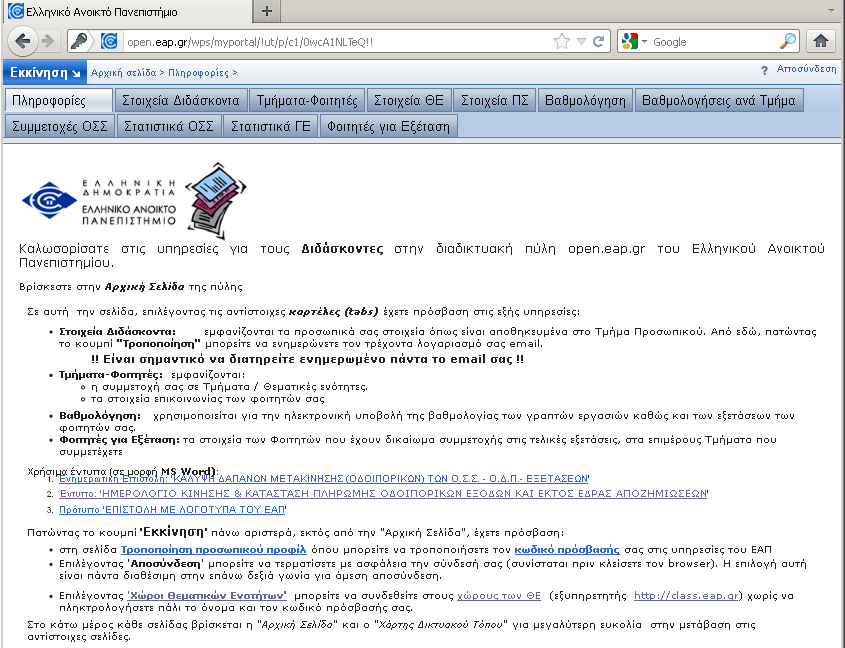Click 'Χώροι Θεματικών Ενοτήτων' link
845x648 pixels.
(207, 596)
